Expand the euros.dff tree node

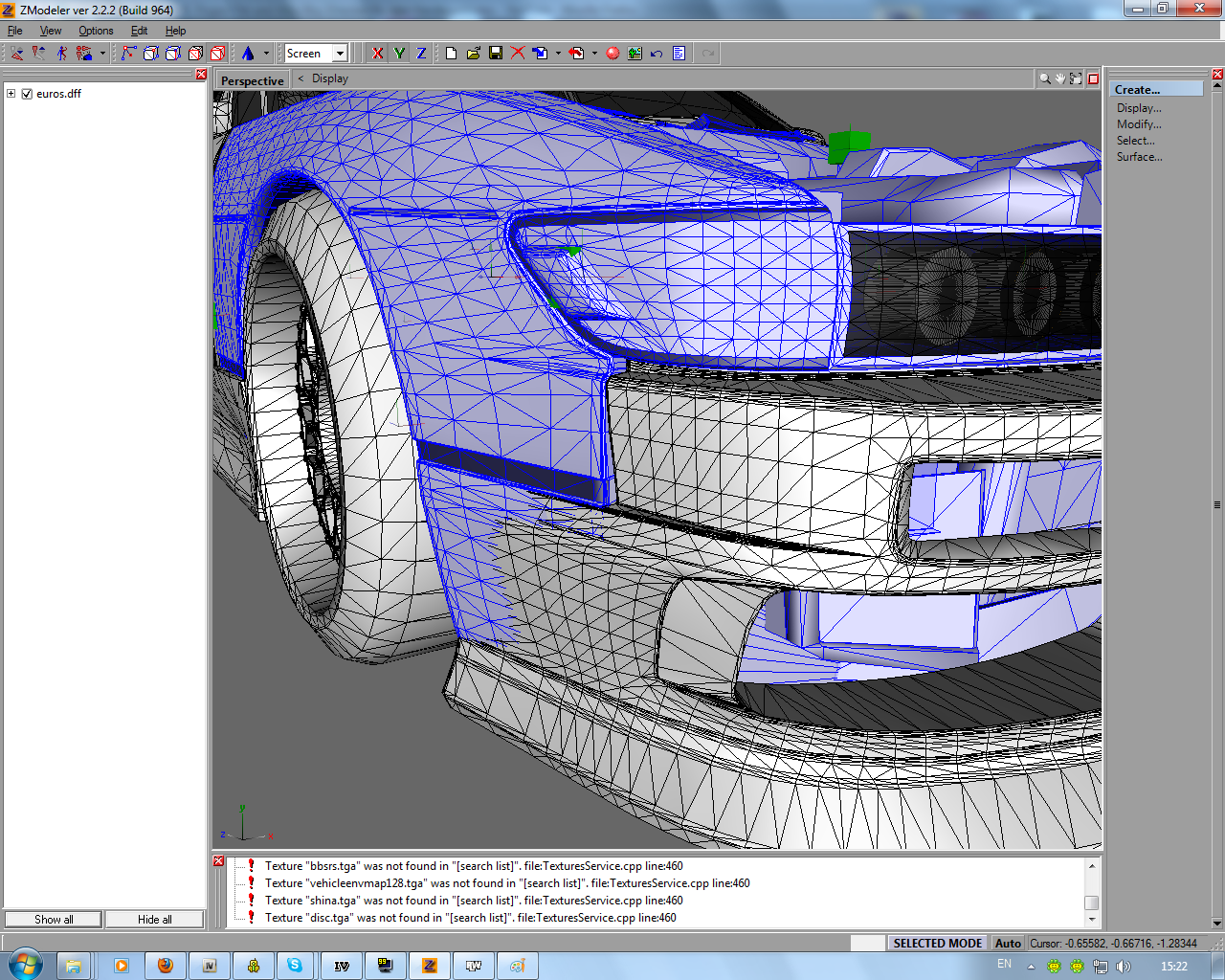pyautogui.click(x=11, y=94)
